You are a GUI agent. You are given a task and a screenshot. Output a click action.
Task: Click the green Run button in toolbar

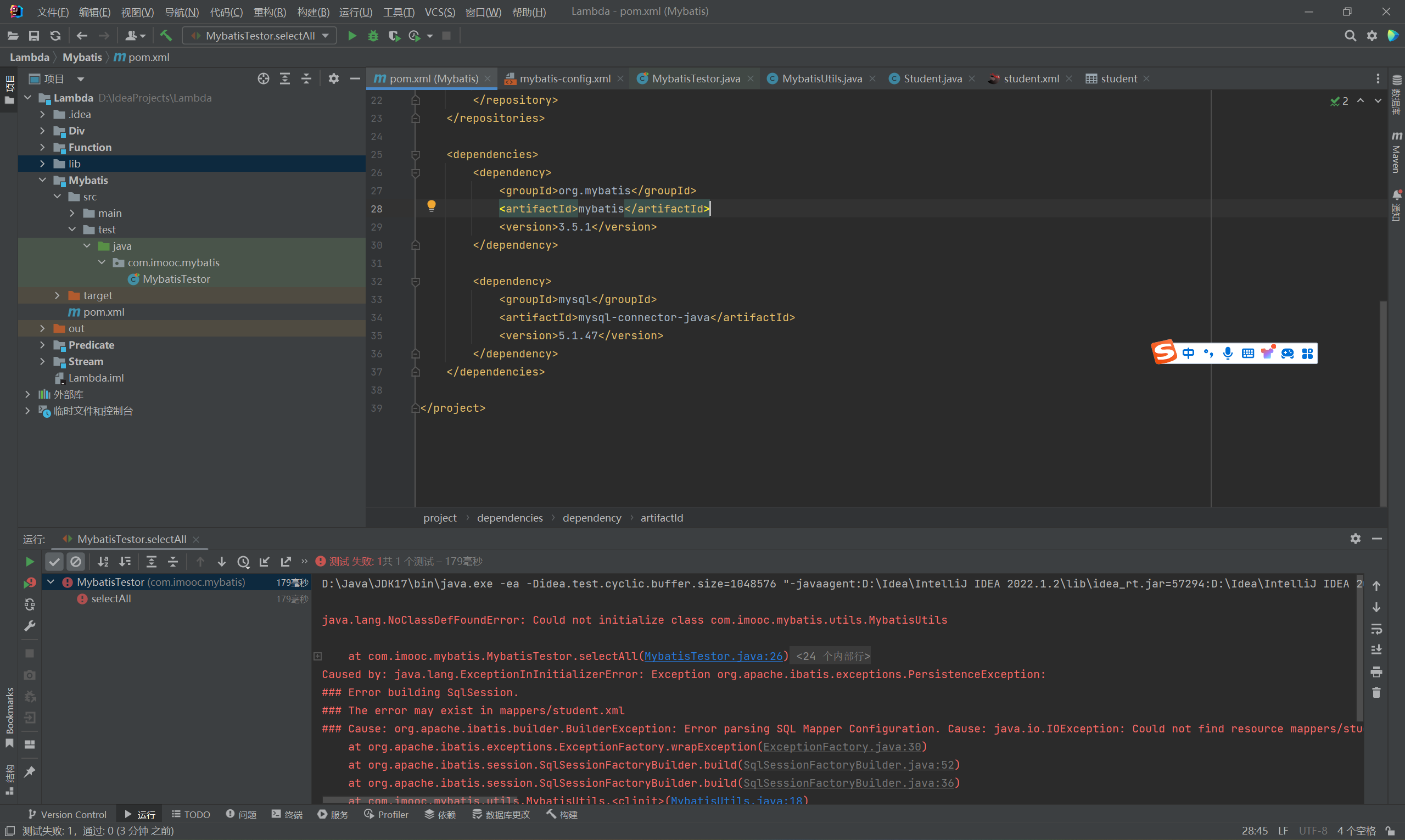[x=351, y=36]
